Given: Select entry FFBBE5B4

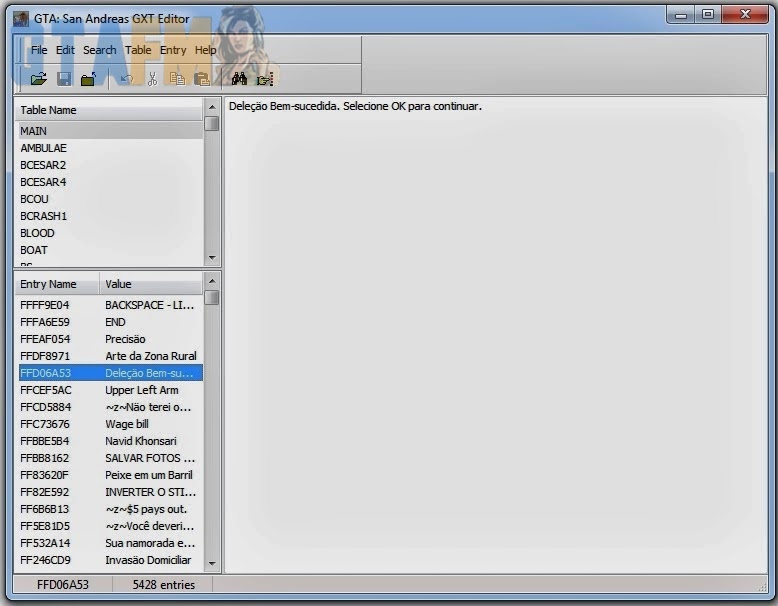Looking at the screenshot, I should [110, 441].
